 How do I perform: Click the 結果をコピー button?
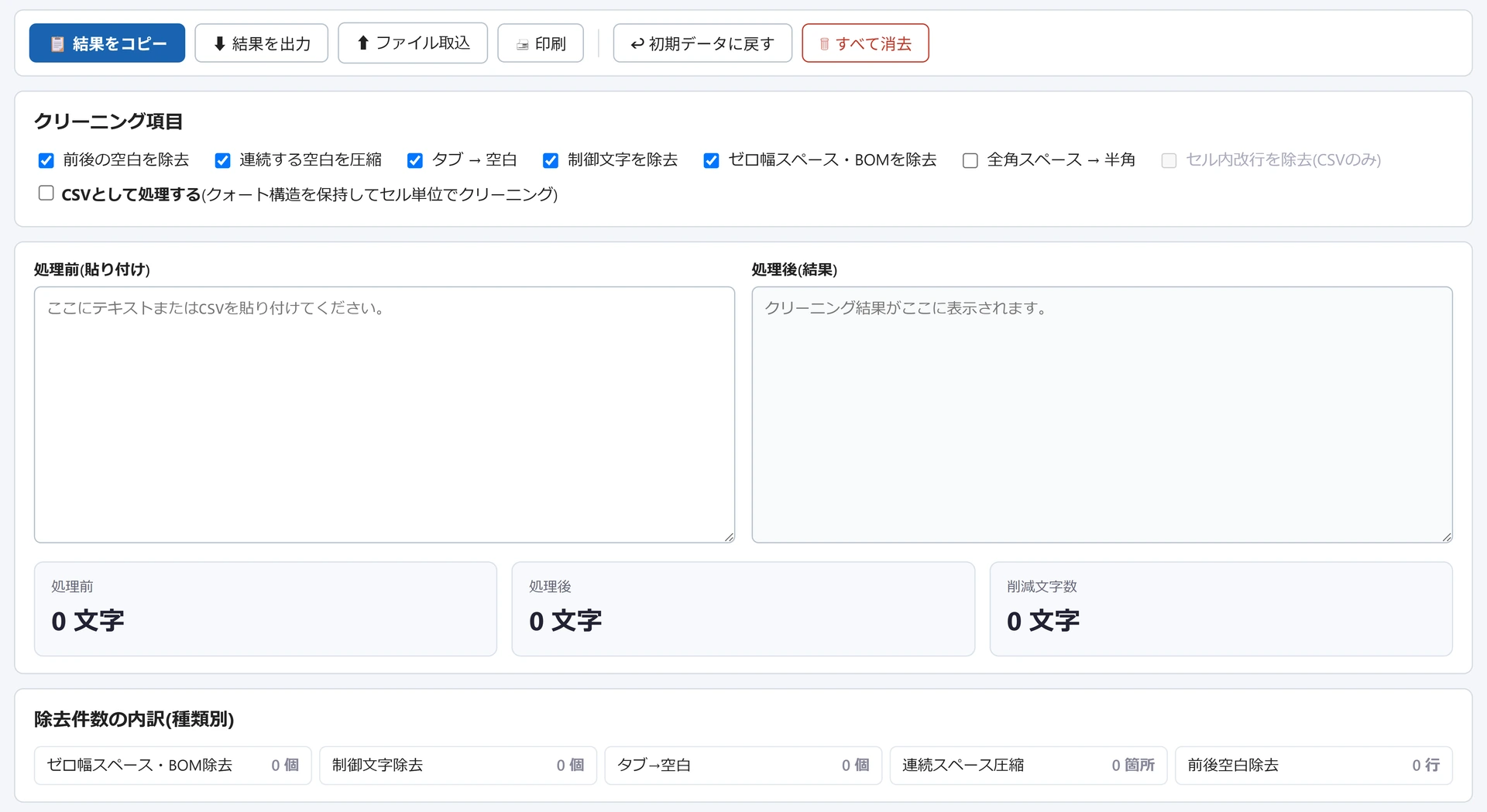click(107, 43)
